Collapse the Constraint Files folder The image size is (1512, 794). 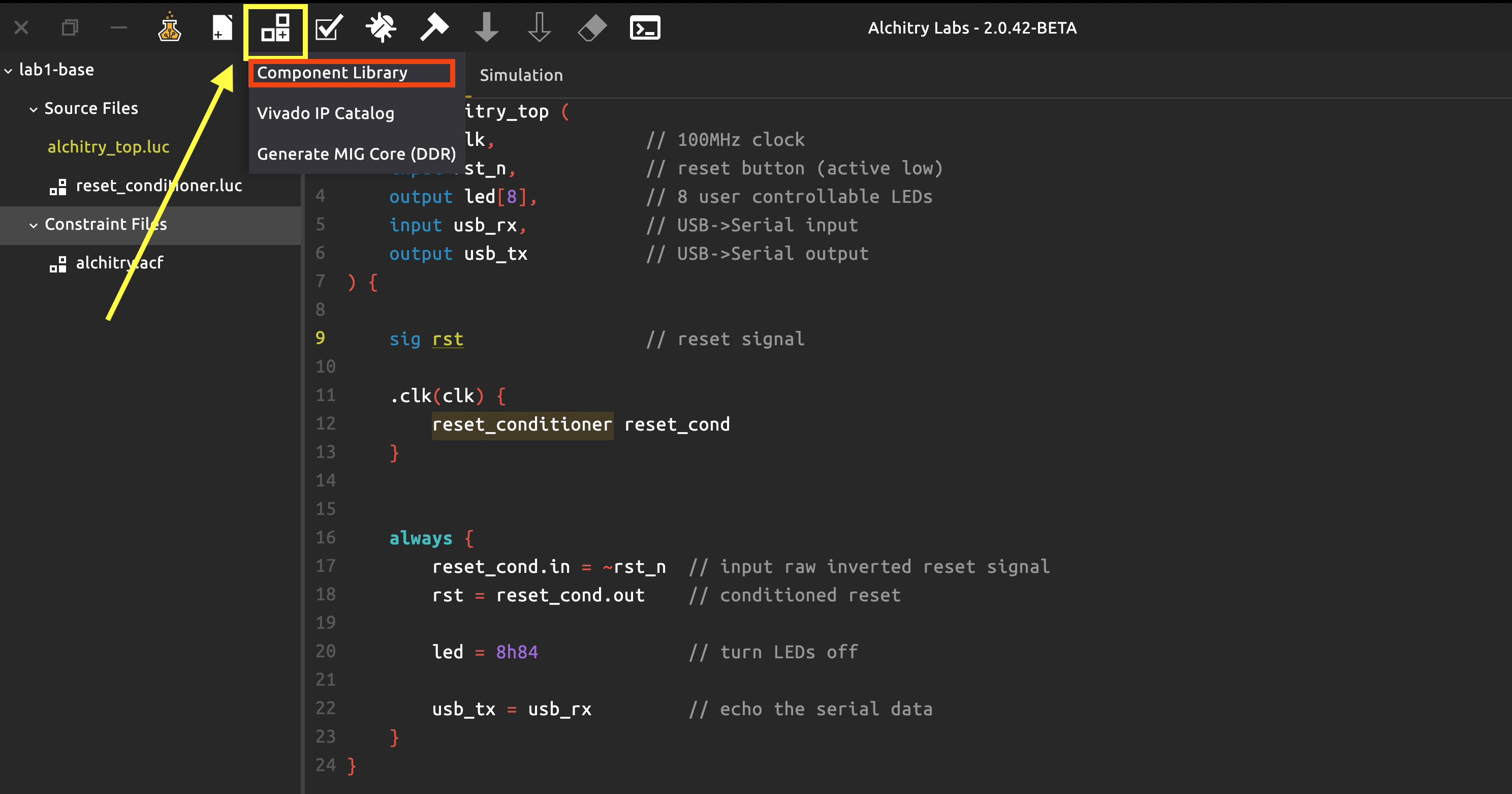[x=34, y=225]
